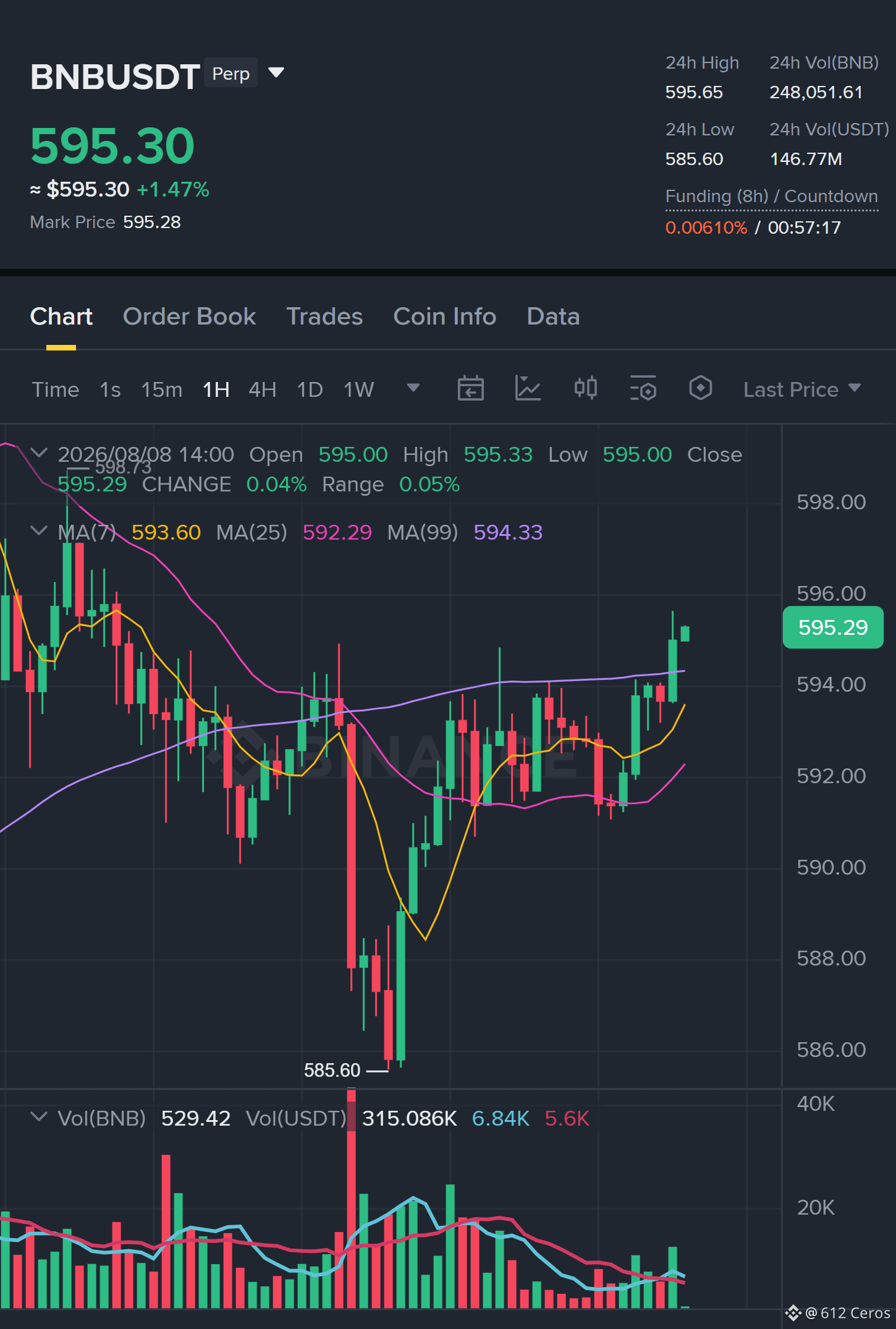Collapse the candle OHLC info row
The width and height of the screenshot is (896, 1329).
(39, 453)
